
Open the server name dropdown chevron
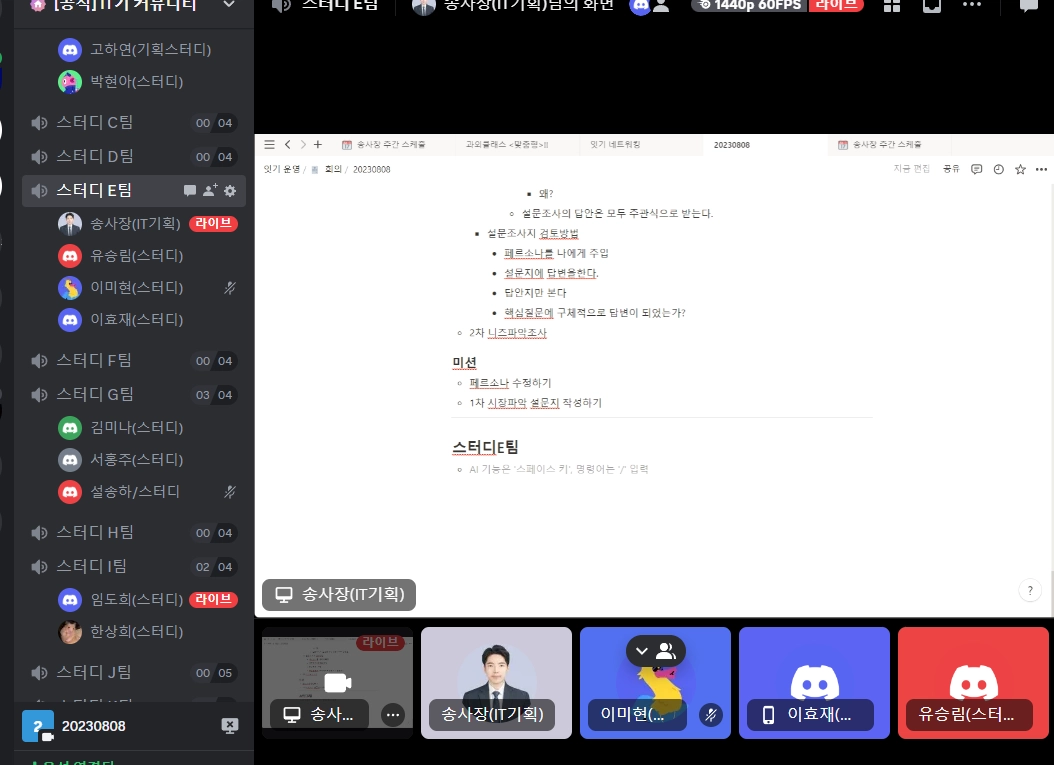coord(229,4)
